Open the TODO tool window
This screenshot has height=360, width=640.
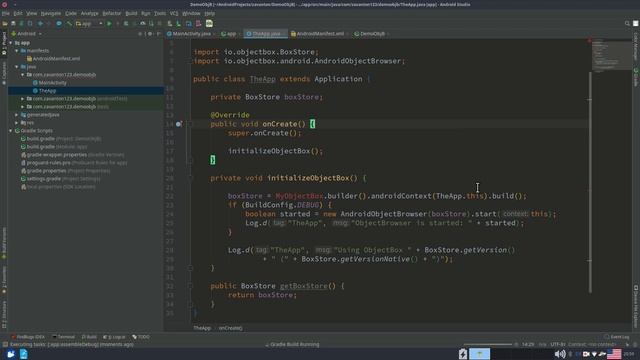(141, 337)
